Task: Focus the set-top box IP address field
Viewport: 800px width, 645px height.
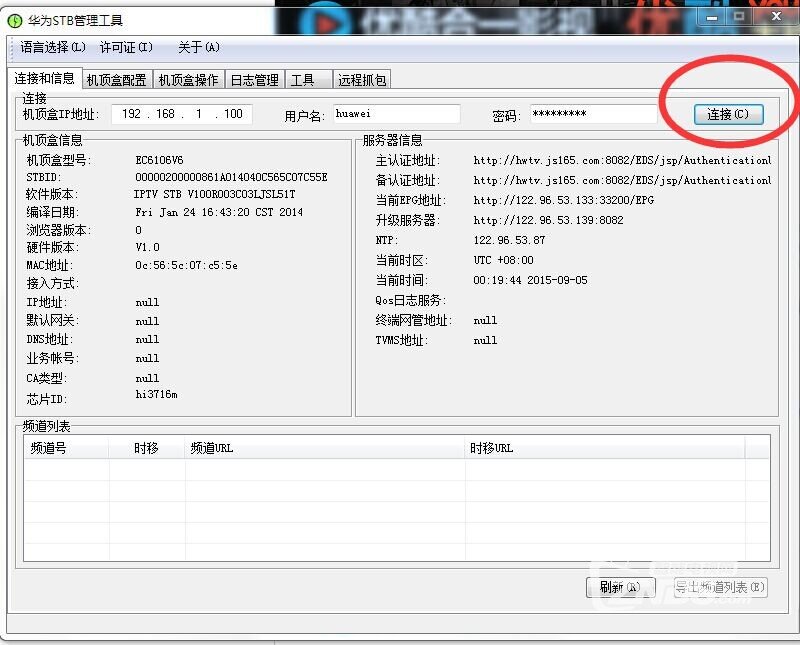Action: [x=182, y=114]
